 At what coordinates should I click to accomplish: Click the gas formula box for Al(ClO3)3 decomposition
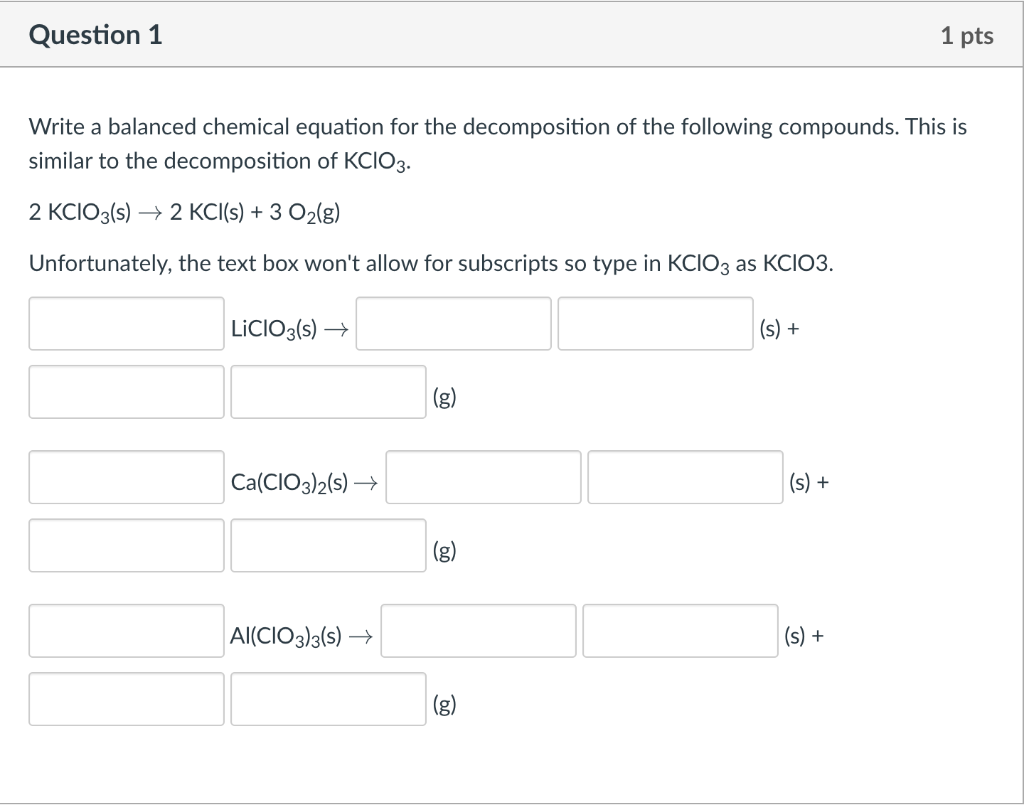click(x=328, y=698)
